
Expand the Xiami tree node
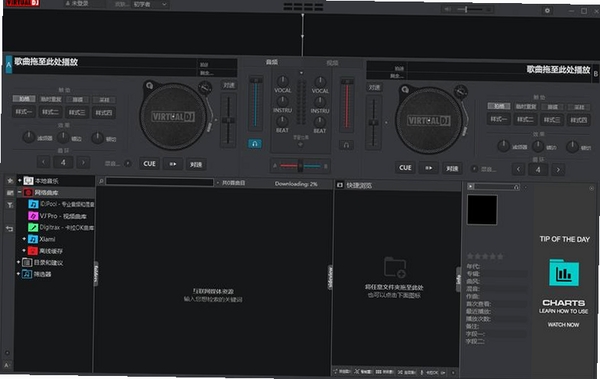pos(24,239)
